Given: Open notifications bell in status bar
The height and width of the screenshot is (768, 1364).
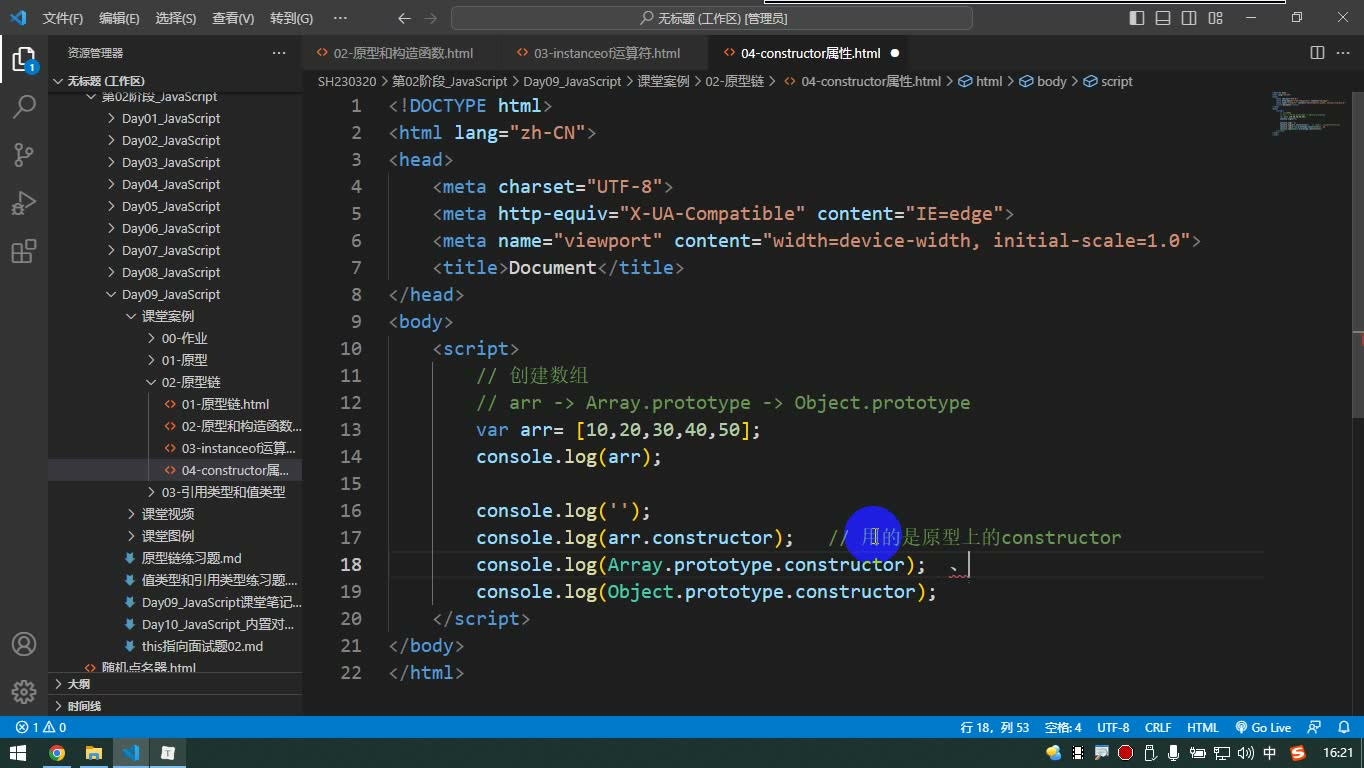Looking at the screenshot, I should (1343, 728).
